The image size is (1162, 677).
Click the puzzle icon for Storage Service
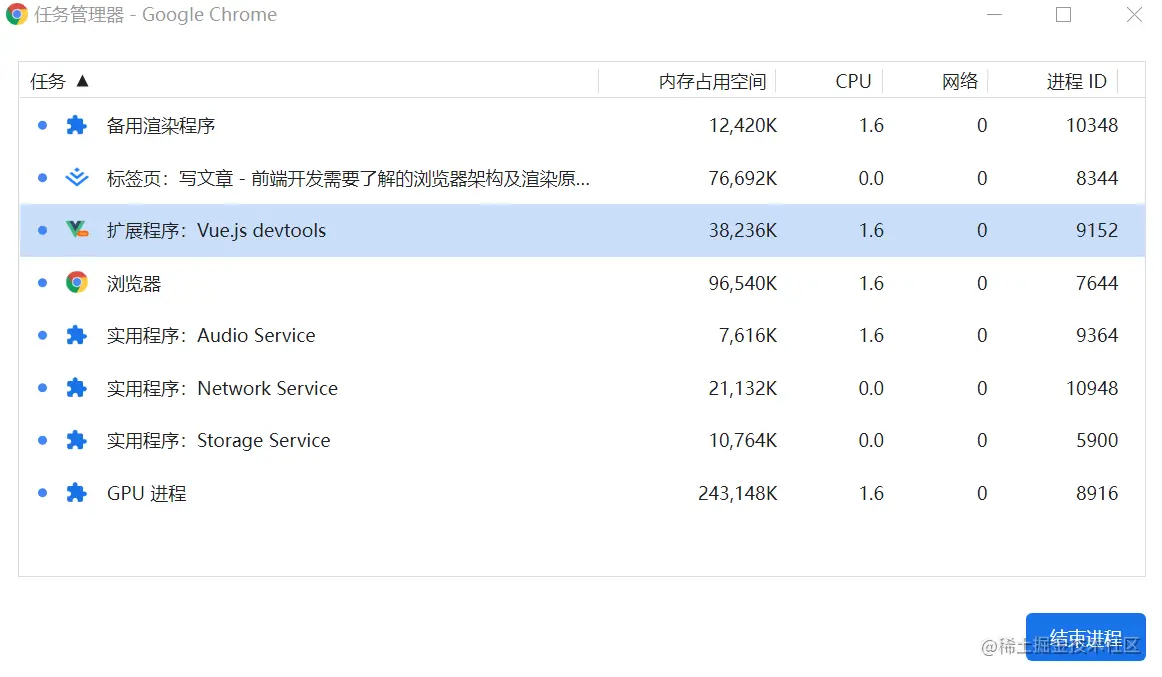[x=76, y=440]
